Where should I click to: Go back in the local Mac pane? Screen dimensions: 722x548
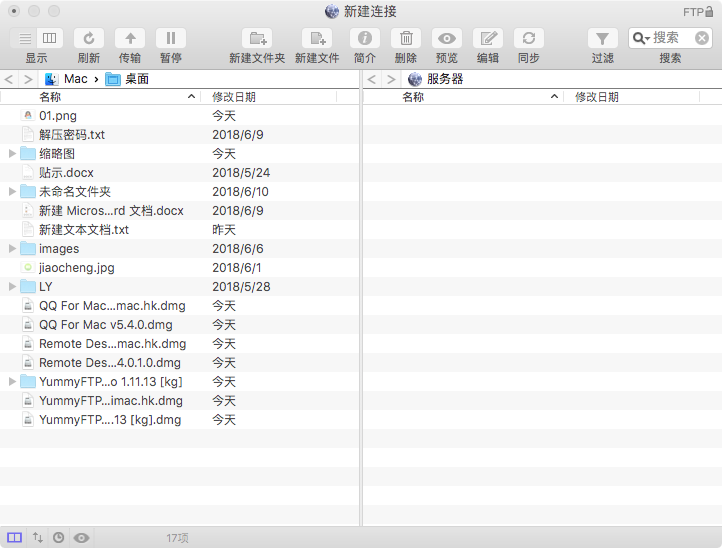coord(9,79)
